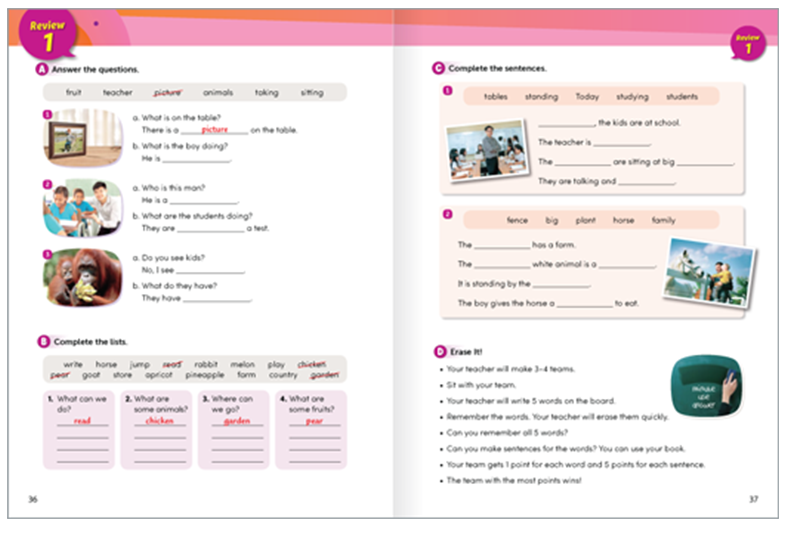The height and width of the screenshot is (533, 786).
Task: Click the chalkboard eraser illustration
Action: click(707, 387)
